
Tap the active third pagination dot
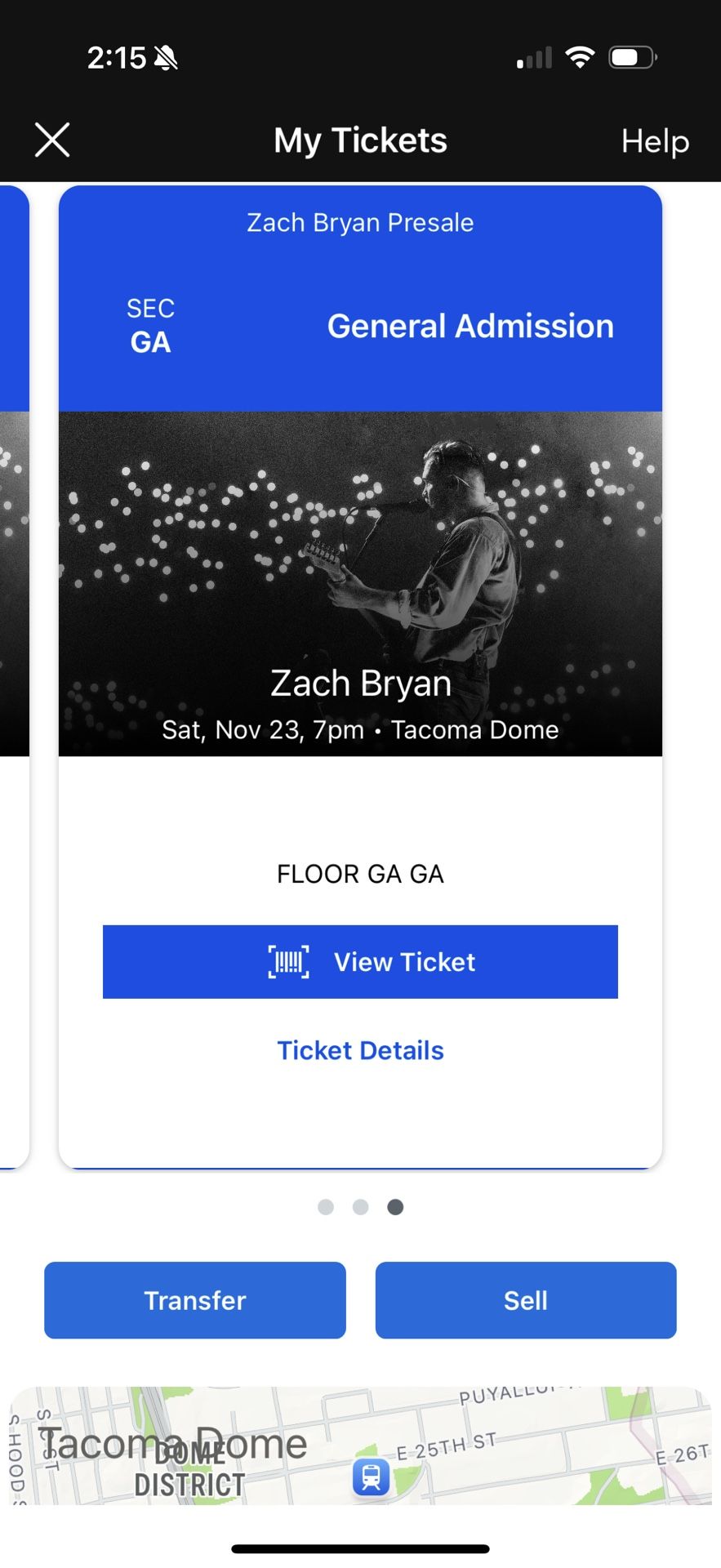(395, 1206)
